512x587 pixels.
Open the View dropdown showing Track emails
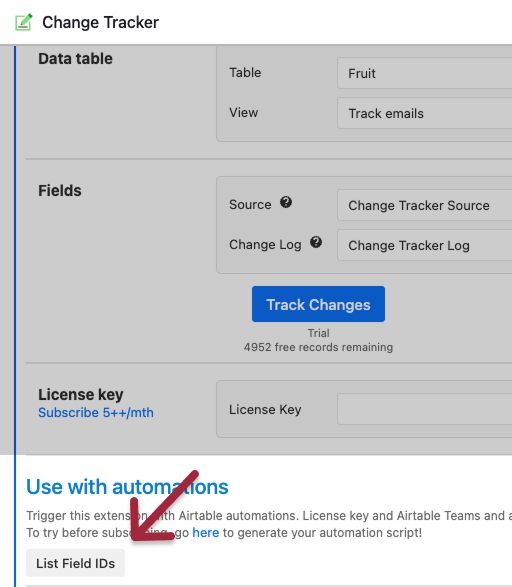(424, 113)
